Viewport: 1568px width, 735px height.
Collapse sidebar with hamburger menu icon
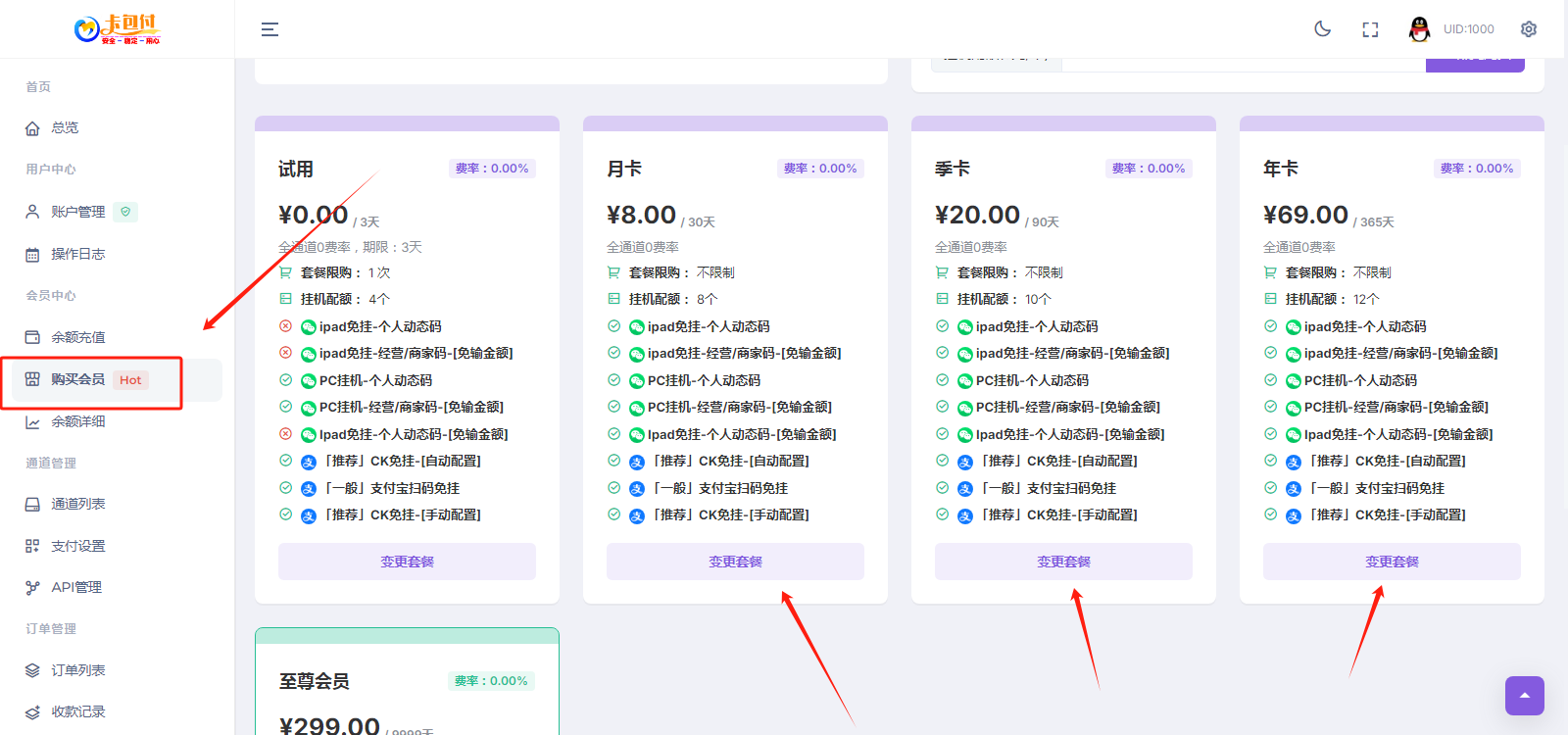pyautogui.click(x=269, y=29)
